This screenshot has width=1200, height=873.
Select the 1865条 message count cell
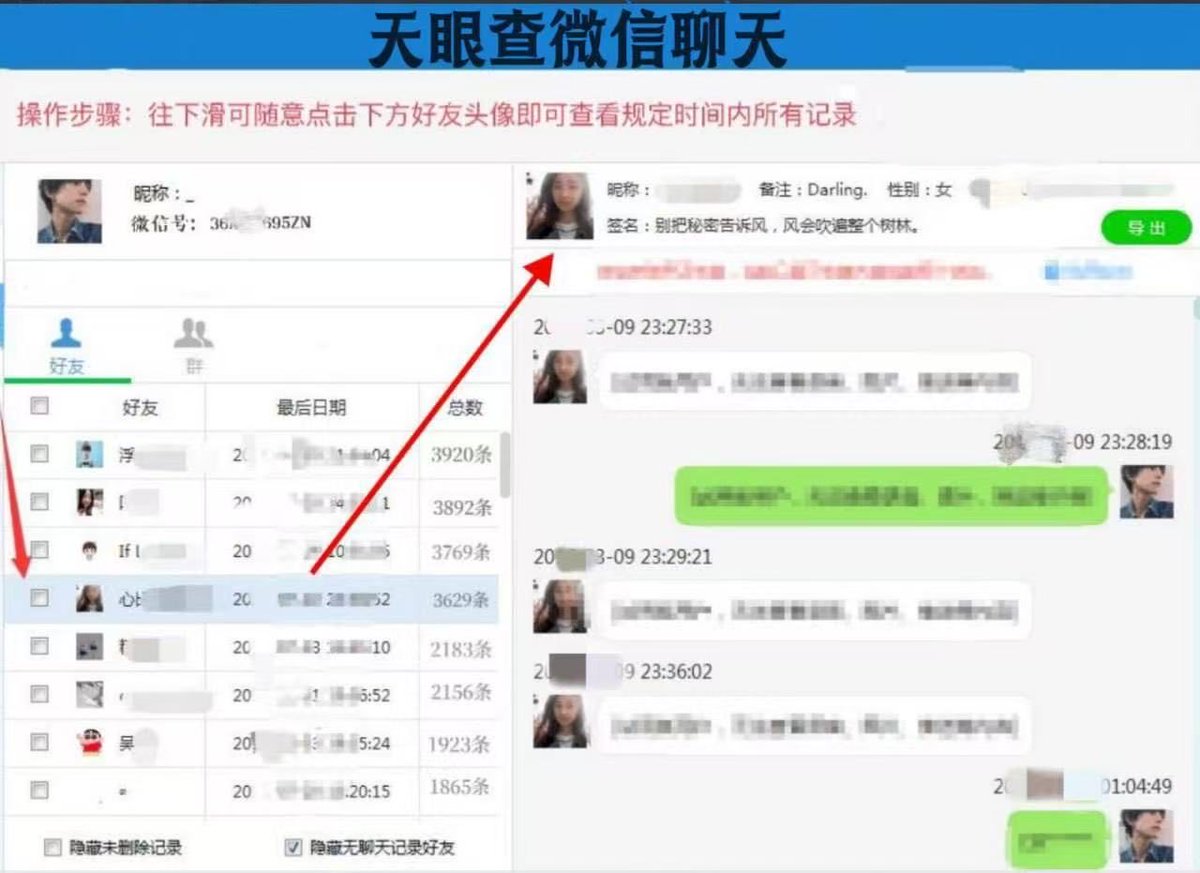(x=461, y=787)
